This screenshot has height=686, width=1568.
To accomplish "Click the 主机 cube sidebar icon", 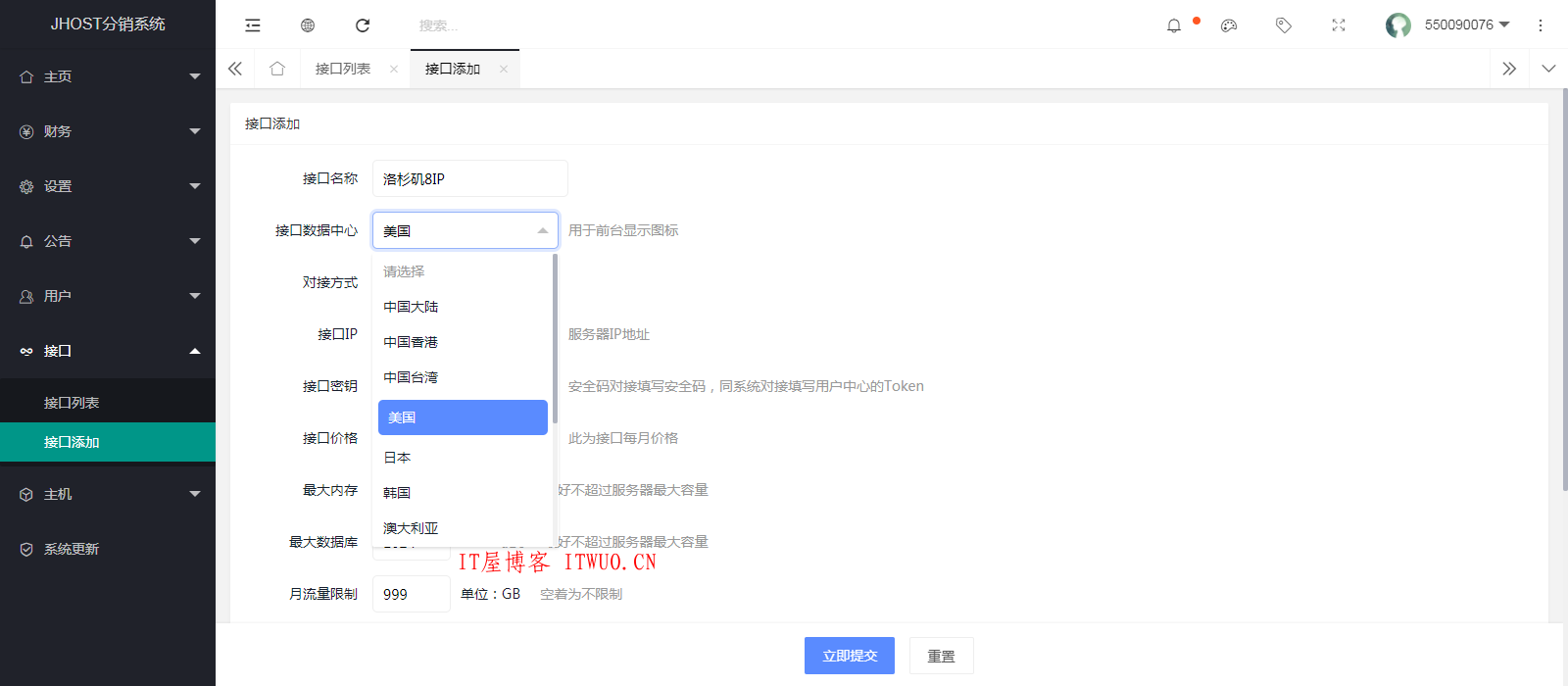I will [x=26, y=494].
